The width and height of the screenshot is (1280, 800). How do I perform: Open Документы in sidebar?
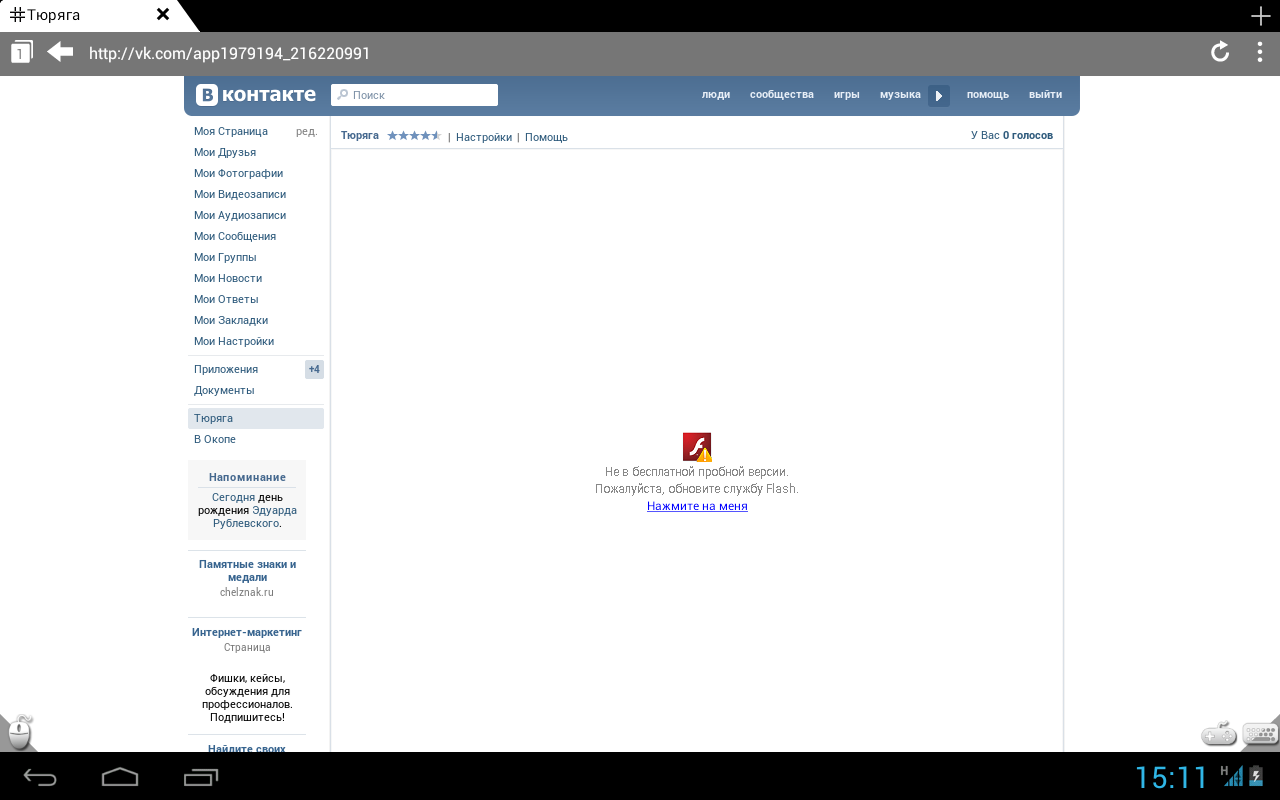(224, 390)
